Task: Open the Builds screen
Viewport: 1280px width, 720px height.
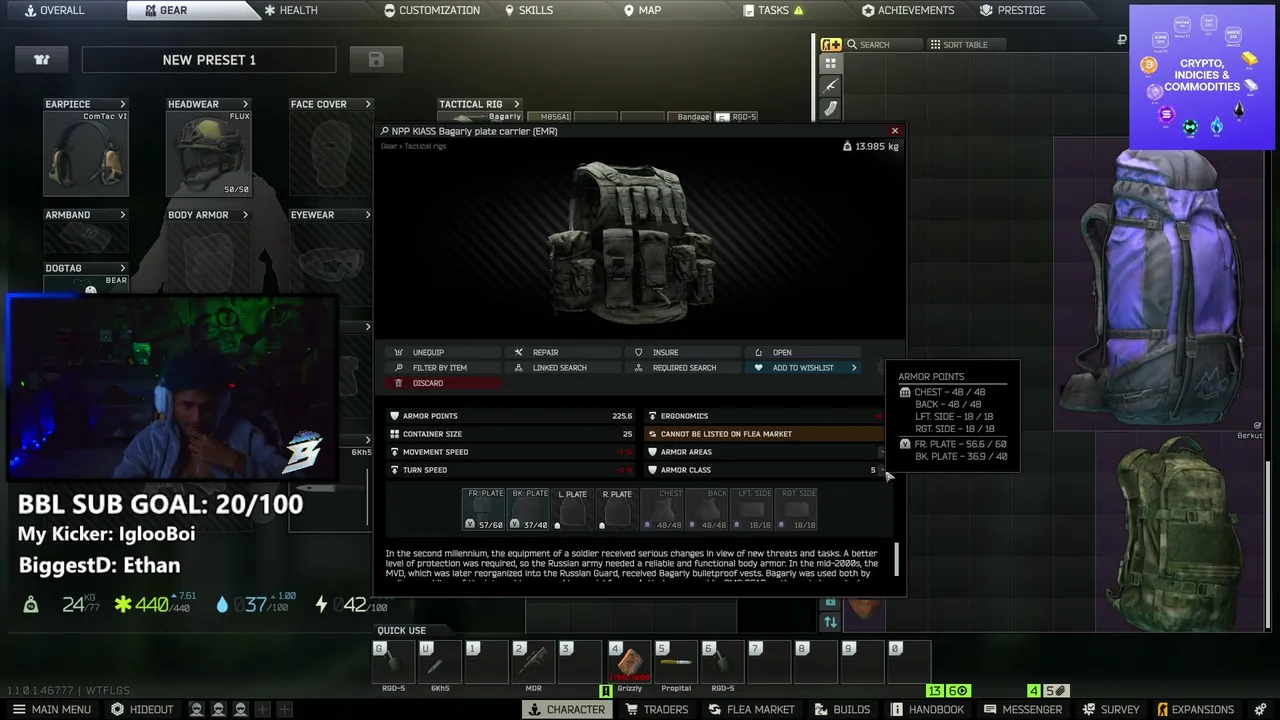Action: pos(843,710)
